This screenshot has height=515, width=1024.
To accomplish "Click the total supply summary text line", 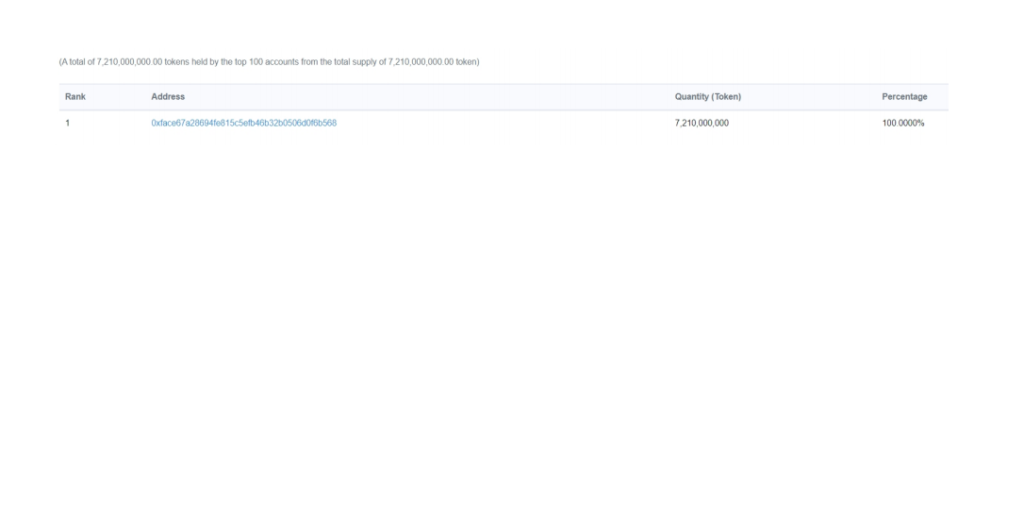I will coord(269,62).
